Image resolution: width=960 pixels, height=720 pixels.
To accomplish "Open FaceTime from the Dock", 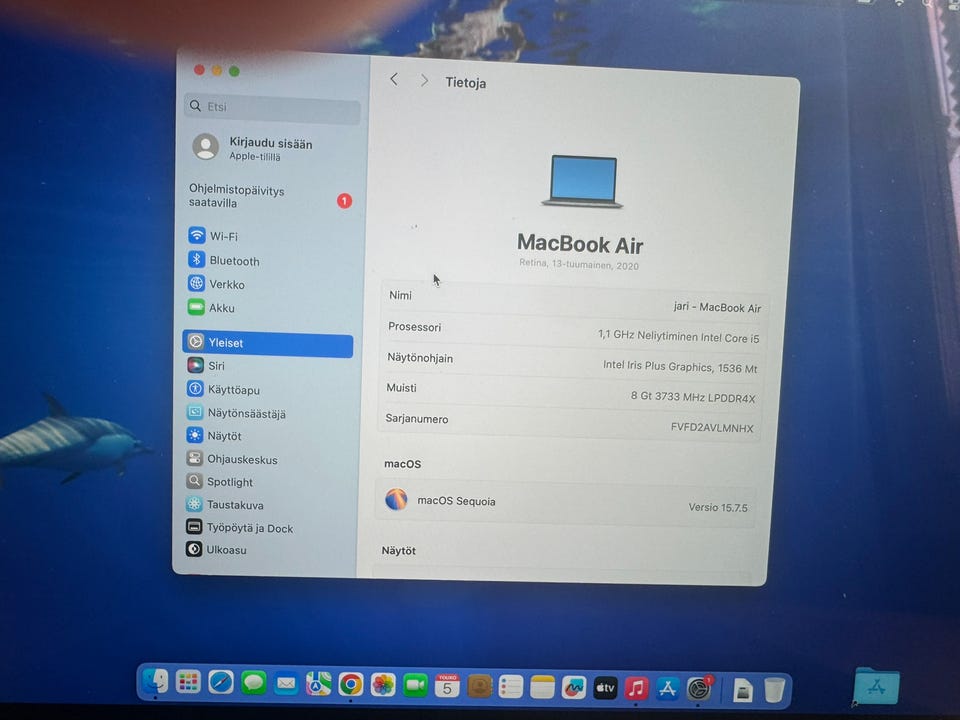I will coord(415,685).
